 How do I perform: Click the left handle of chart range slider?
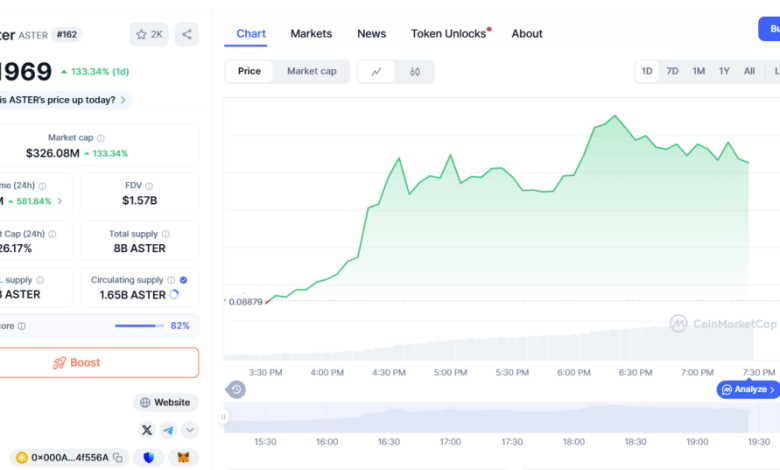point(224,417)
